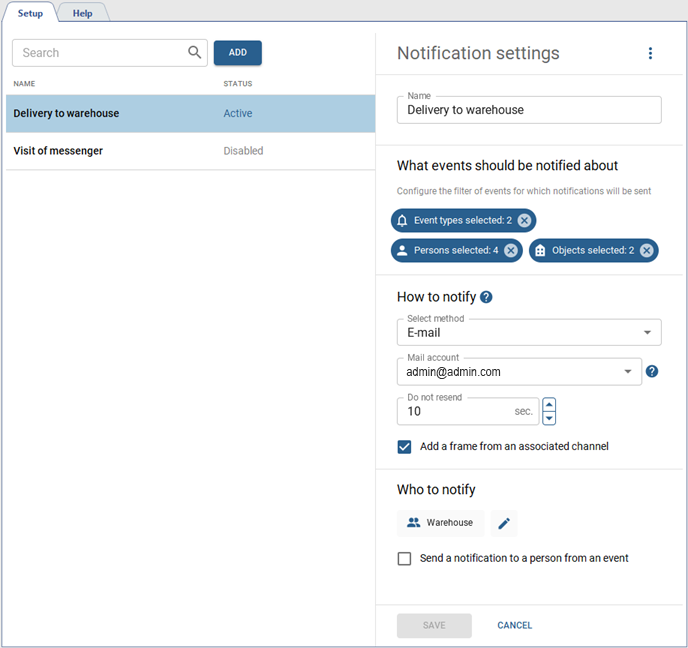
Task: Increase Do not resend seconds value
Action: tap(549, 405)
